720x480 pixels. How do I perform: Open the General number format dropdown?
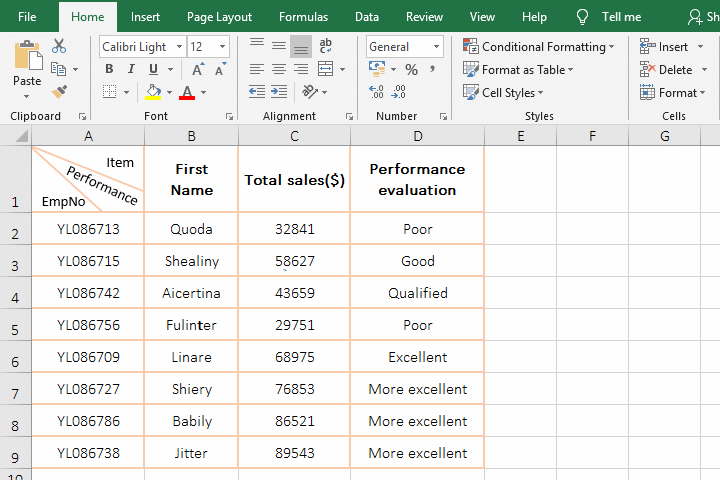437,47
